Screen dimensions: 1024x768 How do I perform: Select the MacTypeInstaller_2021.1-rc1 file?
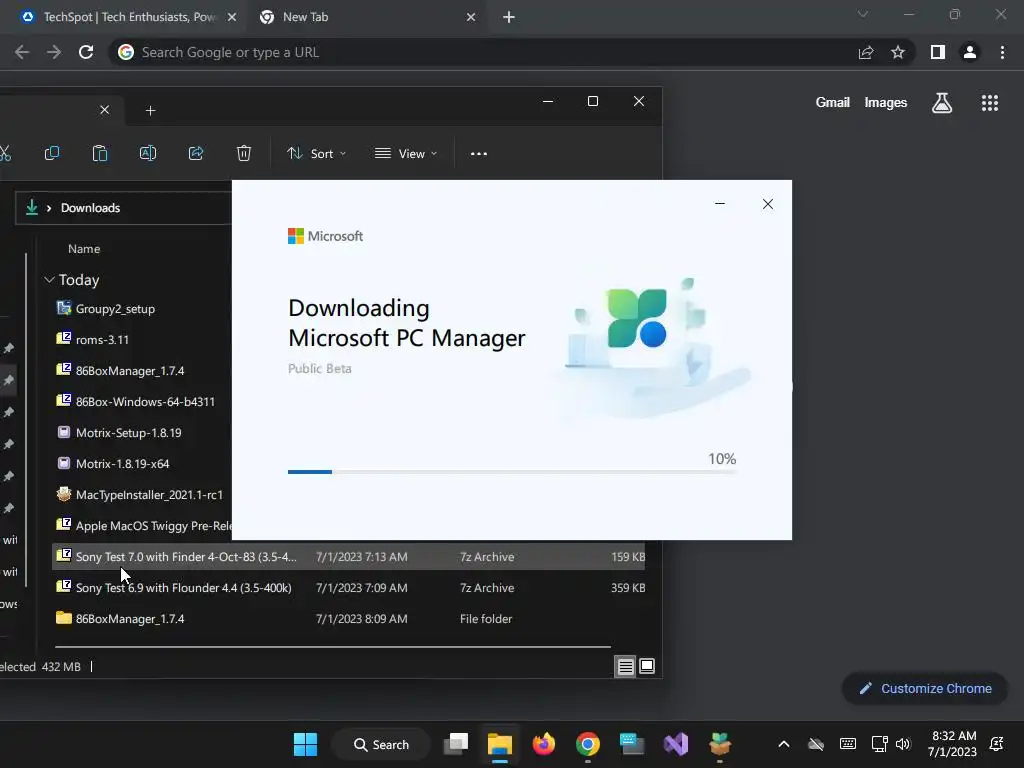[149, 494]
